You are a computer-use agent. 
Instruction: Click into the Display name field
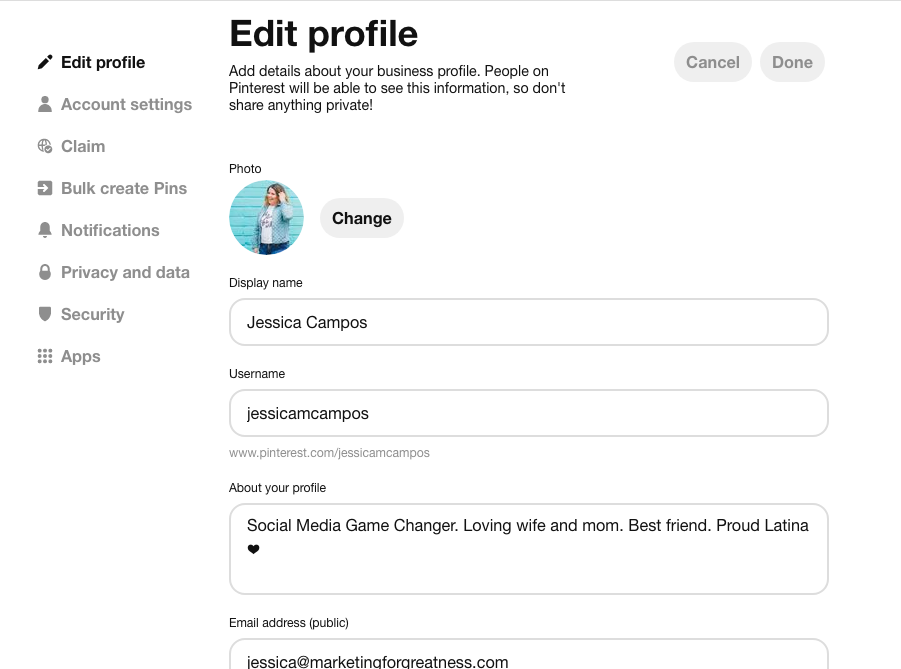coord(528,322)
